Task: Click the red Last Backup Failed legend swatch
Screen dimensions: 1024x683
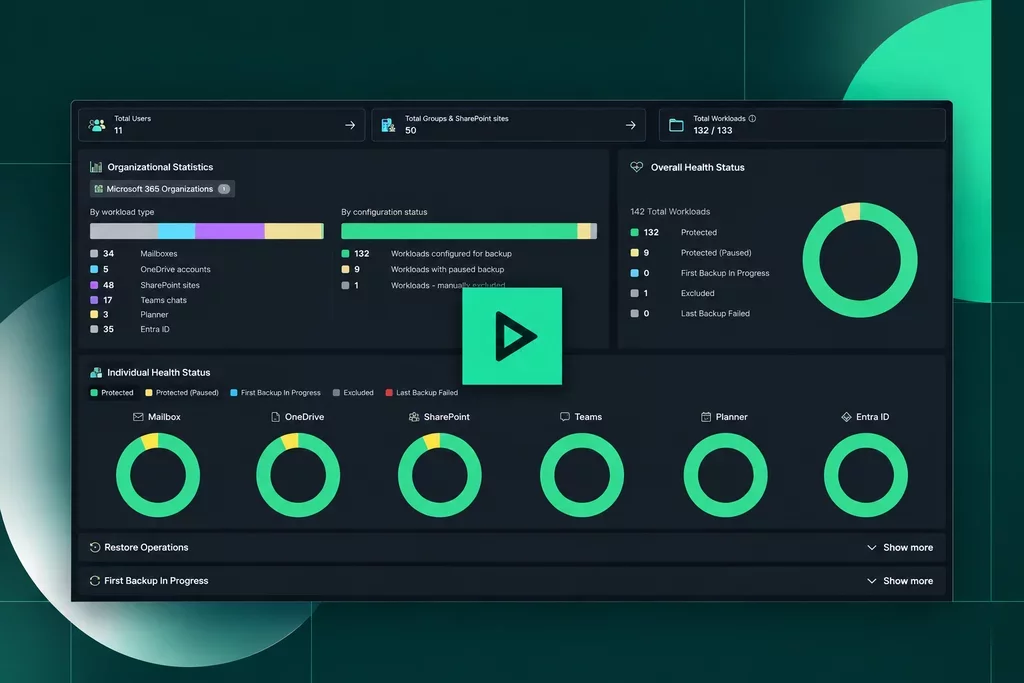Action: 389,392
